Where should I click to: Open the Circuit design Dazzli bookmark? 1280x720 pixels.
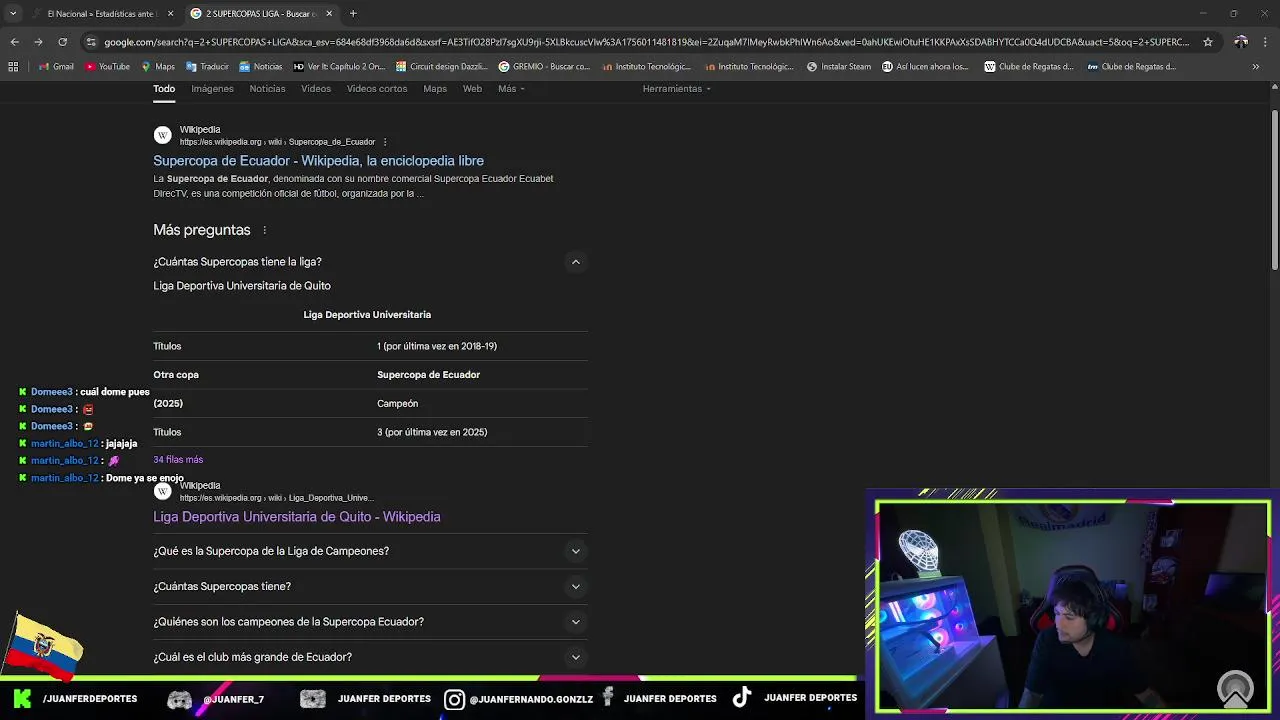click(x=441, y=67)
